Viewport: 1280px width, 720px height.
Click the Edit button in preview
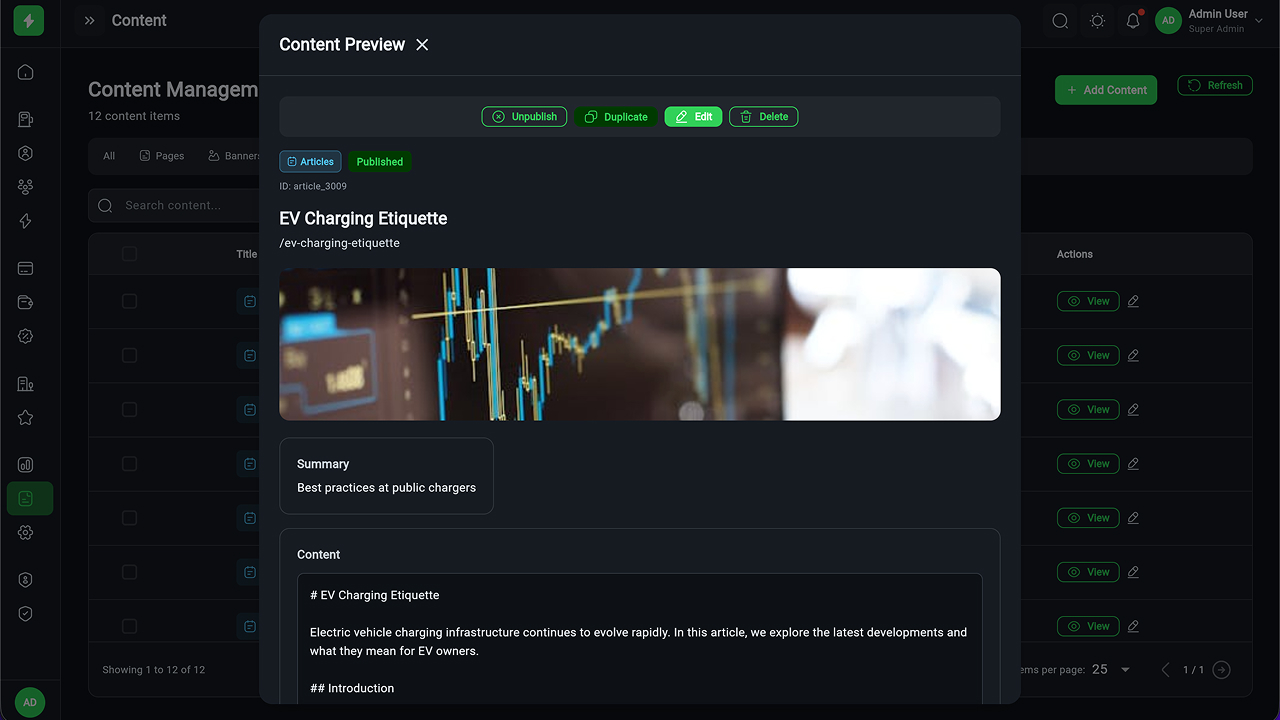pos(693,117)
